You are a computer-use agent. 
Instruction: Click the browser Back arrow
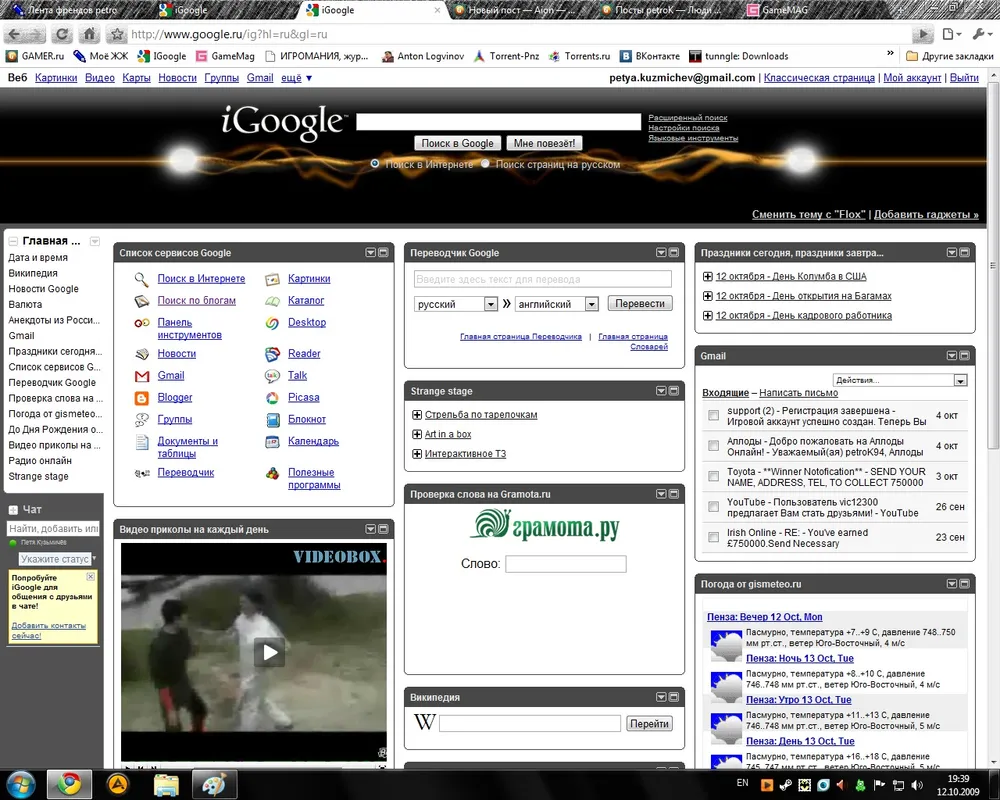tap(15, 34)
